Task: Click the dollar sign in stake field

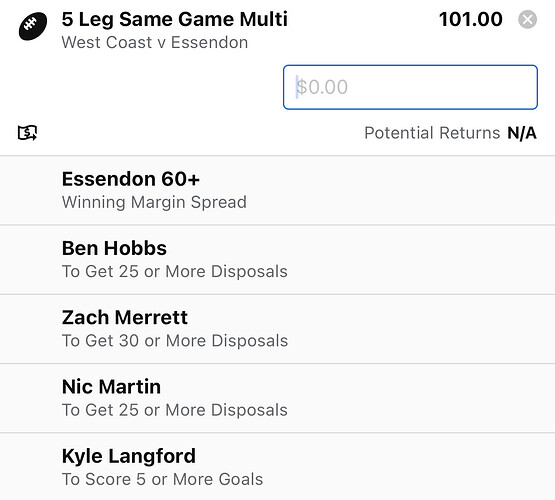Action: [302, 87]
